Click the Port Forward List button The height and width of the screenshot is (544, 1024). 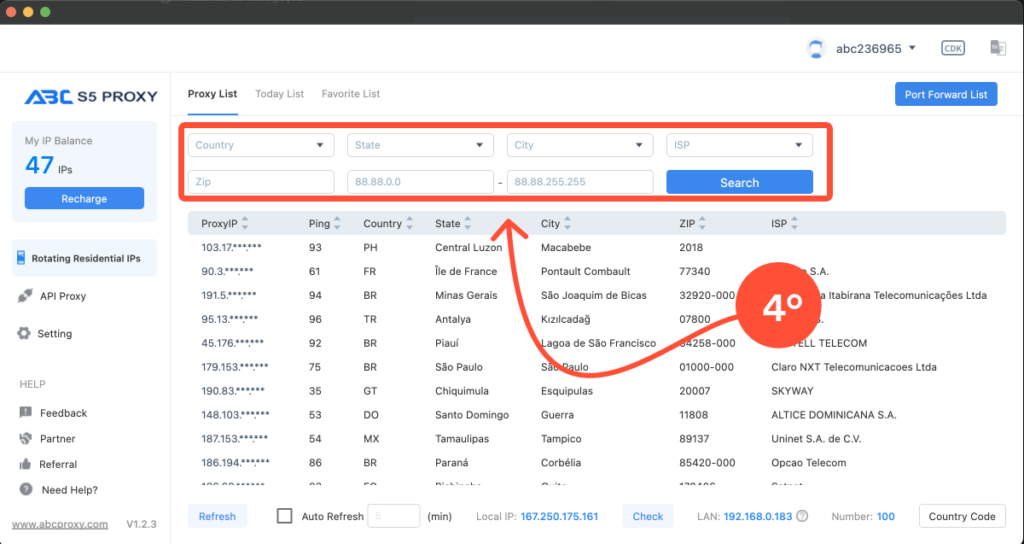(945, 95)
